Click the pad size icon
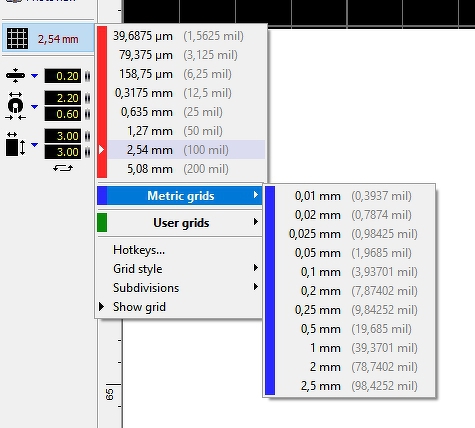This screenshot has width=475, height=428. click(15, 106)
